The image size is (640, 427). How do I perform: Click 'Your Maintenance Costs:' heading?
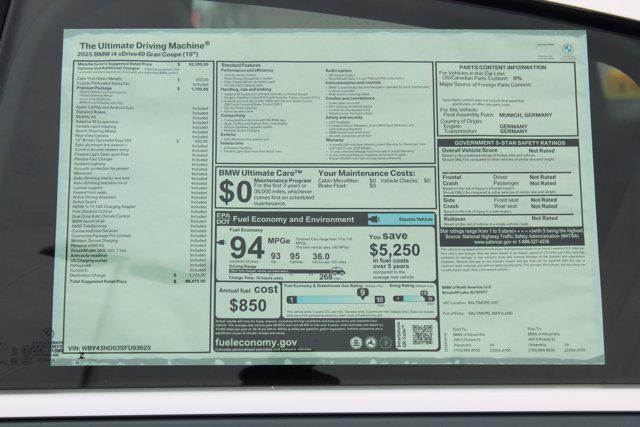[367, 173]
